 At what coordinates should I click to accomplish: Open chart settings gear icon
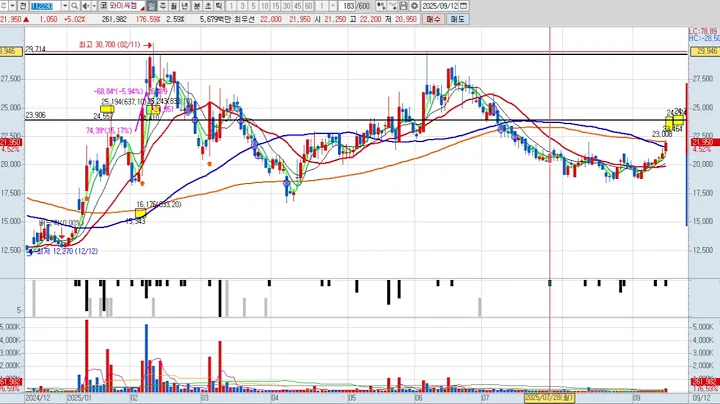[x=414, y=6]
